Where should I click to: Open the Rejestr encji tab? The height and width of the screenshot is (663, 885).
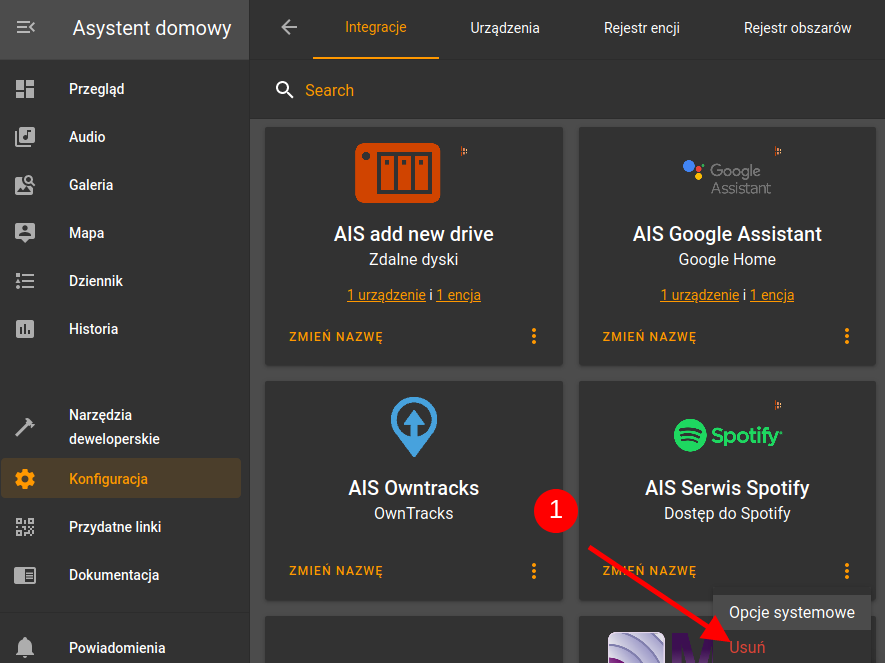(x=642, y=28)
